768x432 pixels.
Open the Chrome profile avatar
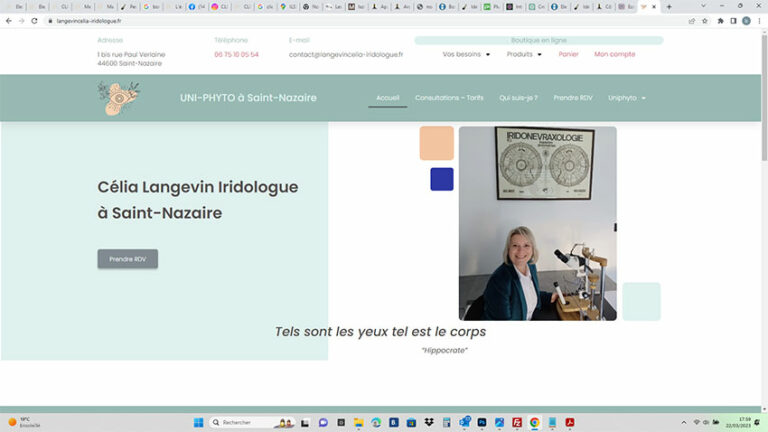point(746,21)
